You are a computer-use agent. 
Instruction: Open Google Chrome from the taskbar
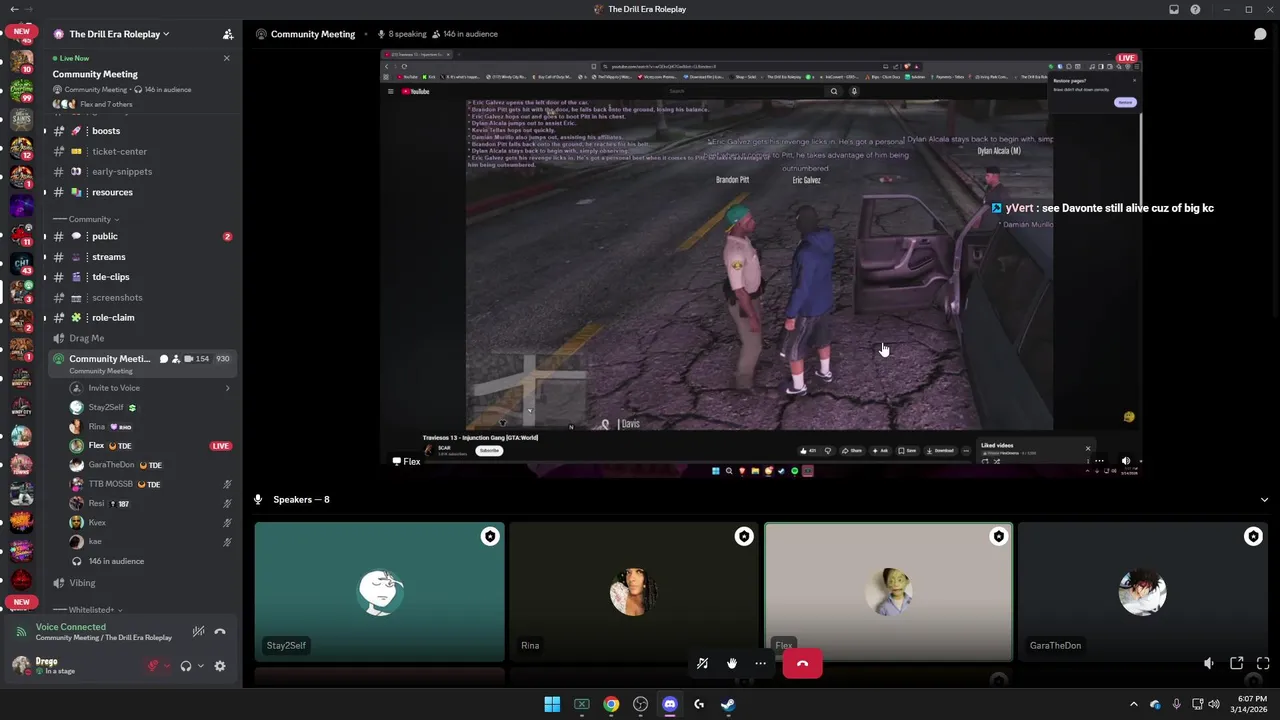tap(611, 704)
